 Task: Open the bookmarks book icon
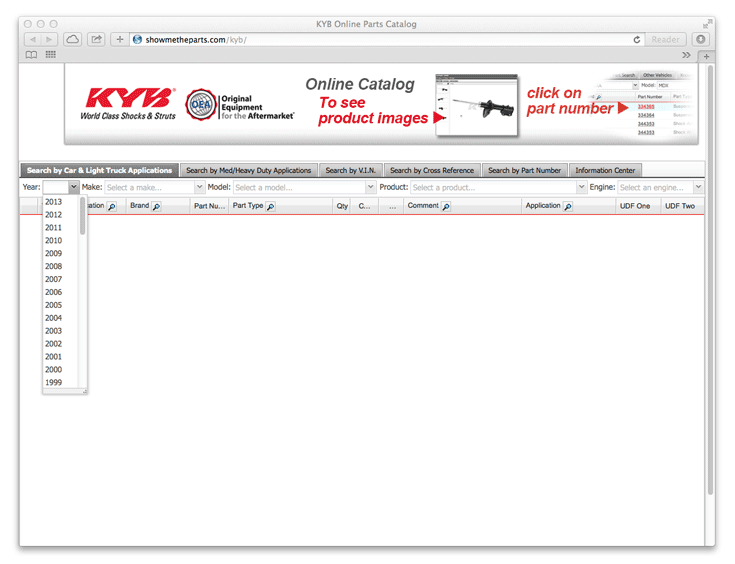pos(32,55)
